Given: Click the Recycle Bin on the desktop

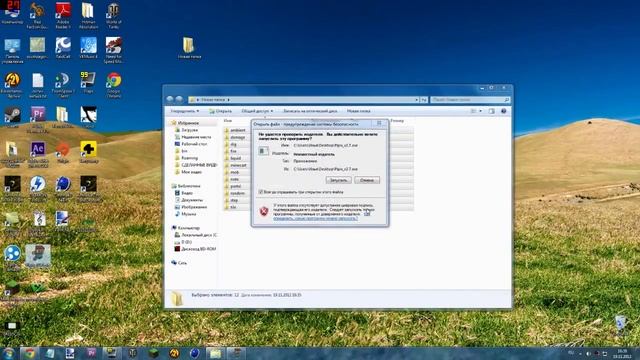Looking at the screenshot, I should (x=620, y=326).
